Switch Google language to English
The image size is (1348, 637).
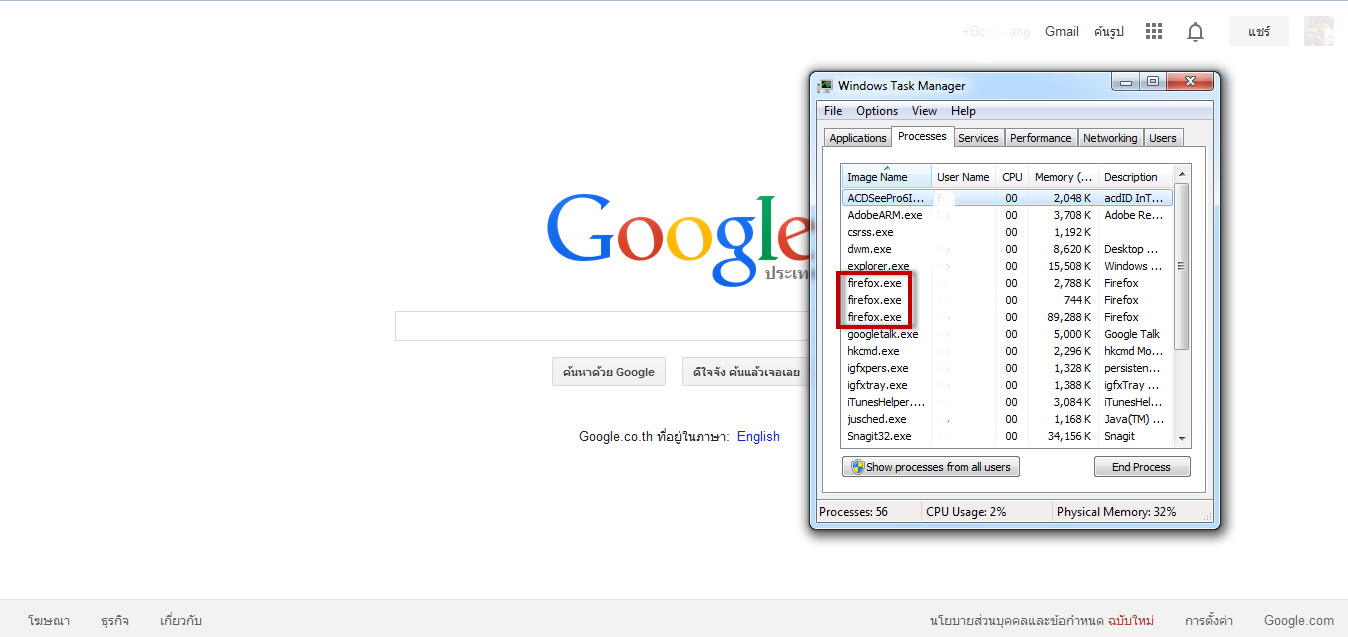point(758,437)
